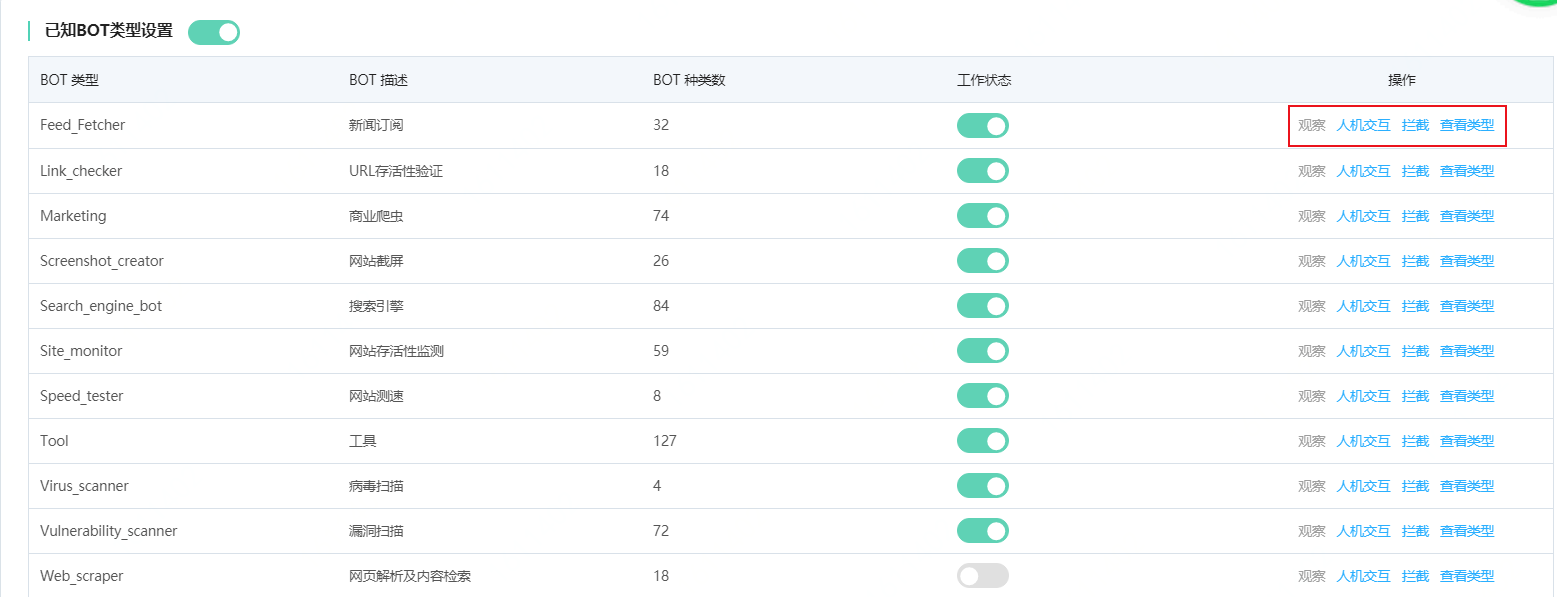Click 拦截 for Site_monitor
This screenshot has width=1557, height=597.
[x=1415, y=351]
